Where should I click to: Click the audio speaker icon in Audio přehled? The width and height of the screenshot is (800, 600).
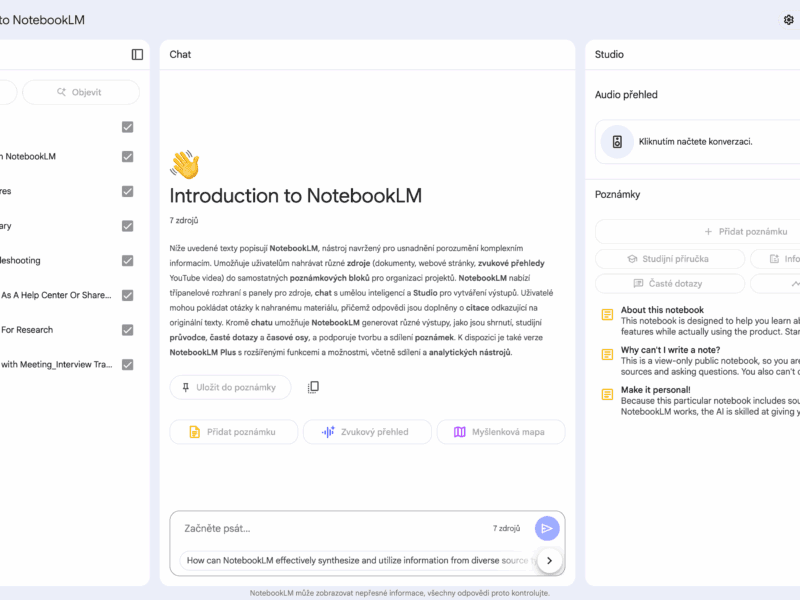[617, 142]
